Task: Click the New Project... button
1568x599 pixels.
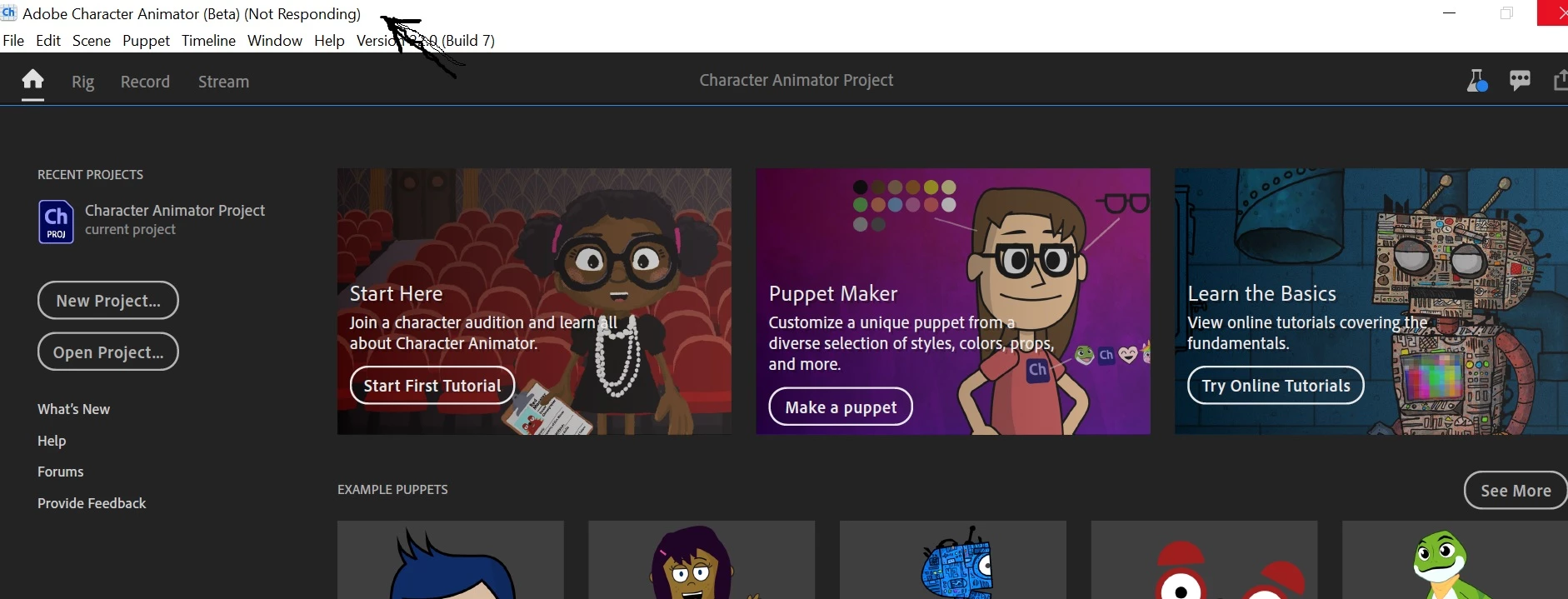Action: [108, 300]
